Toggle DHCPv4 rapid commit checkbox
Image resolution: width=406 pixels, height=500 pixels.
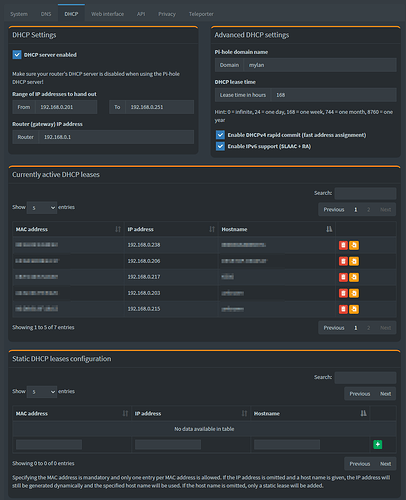click(220, 135)
